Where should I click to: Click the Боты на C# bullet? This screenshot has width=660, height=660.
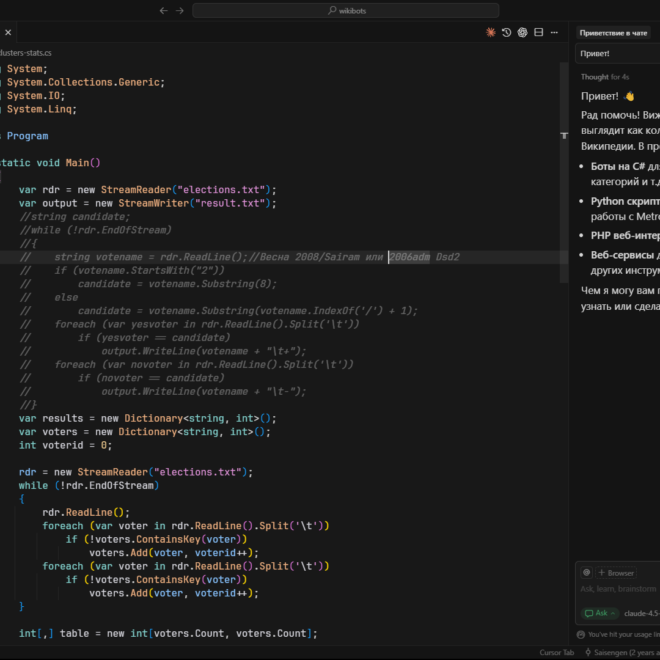625,174
